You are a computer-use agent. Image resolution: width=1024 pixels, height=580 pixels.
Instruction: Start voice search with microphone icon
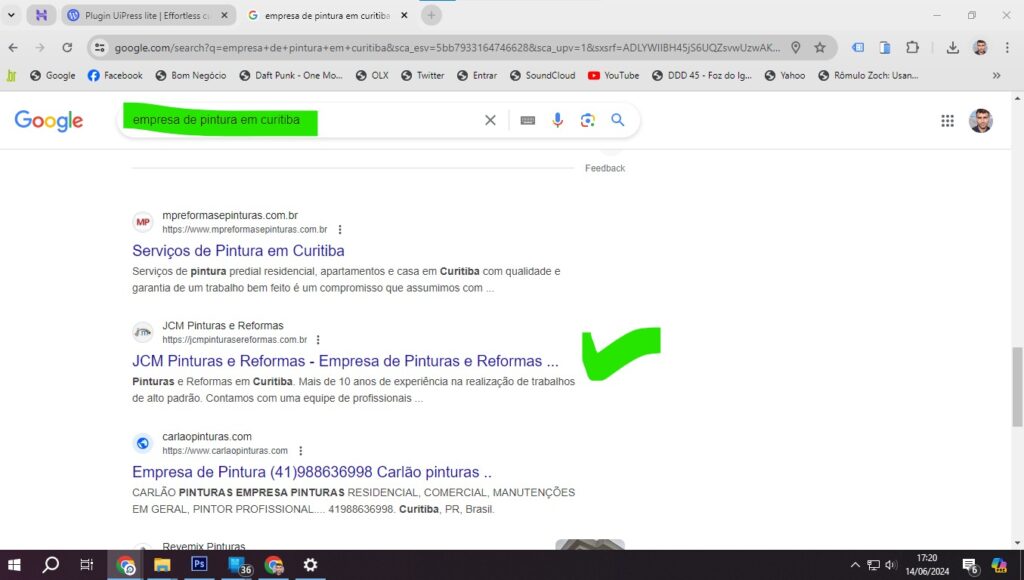pyautogui.click(x=557, y=120)
